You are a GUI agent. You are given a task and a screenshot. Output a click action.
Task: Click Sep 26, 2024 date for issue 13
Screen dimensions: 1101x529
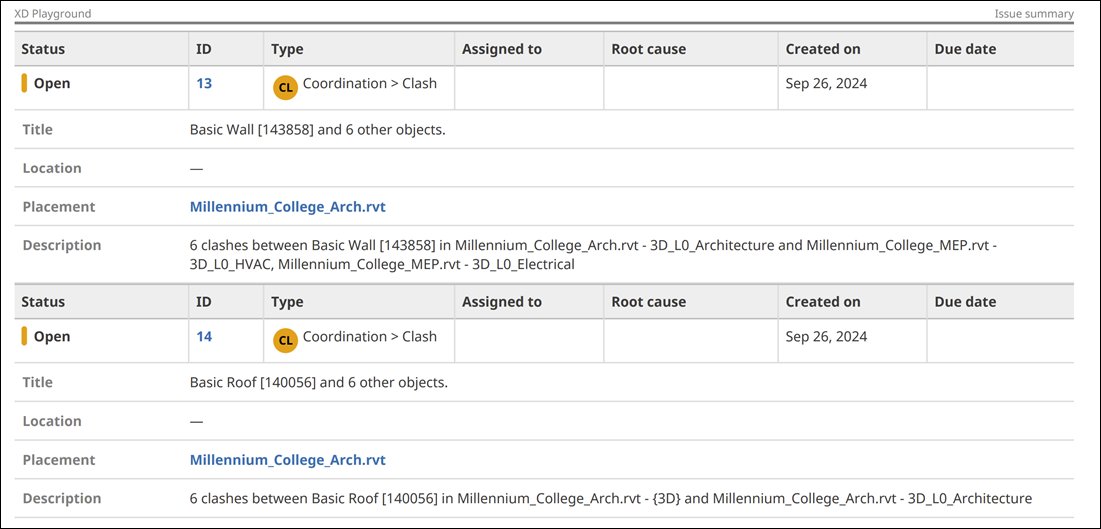[x=826, y=84]
